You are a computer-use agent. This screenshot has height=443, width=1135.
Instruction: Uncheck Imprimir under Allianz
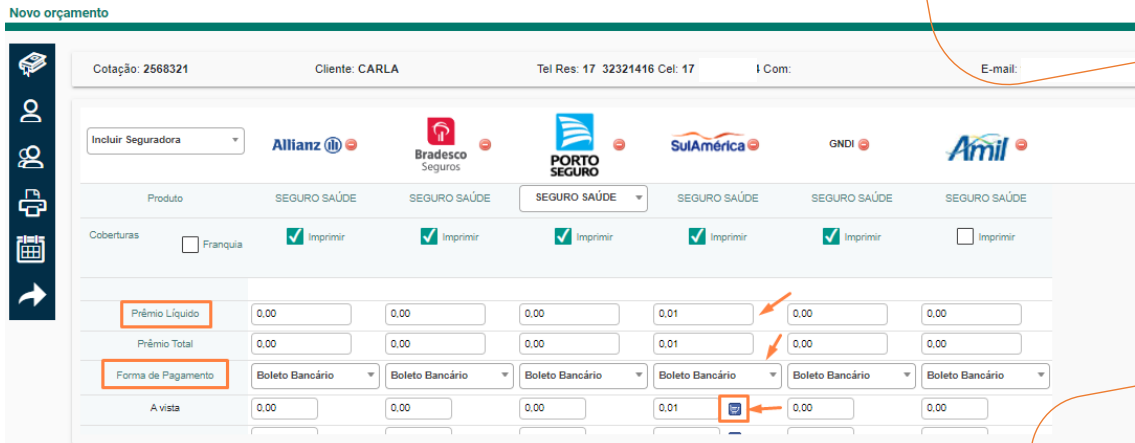click(x=295, y=236)
